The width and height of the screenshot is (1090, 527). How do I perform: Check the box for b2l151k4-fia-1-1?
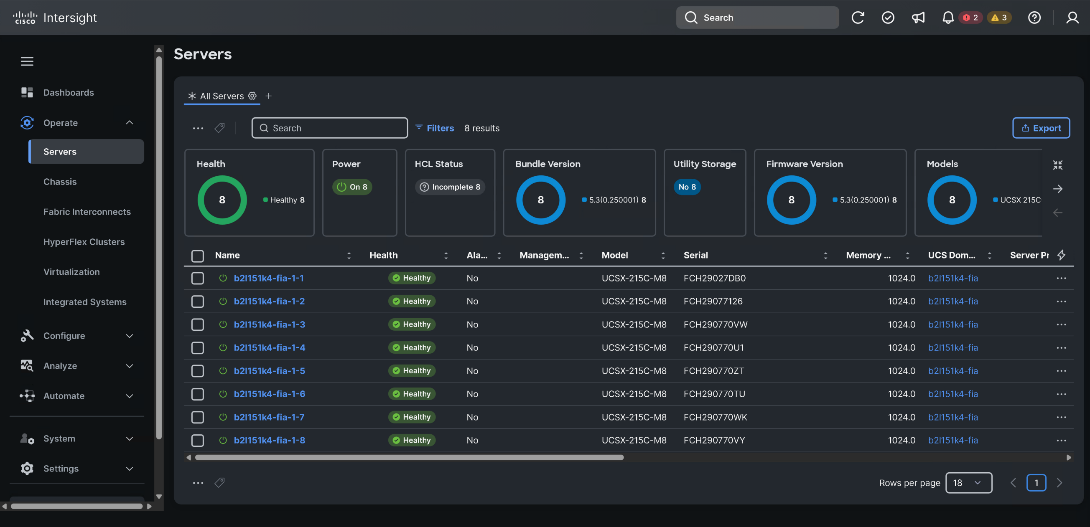[x=197, y=278]
